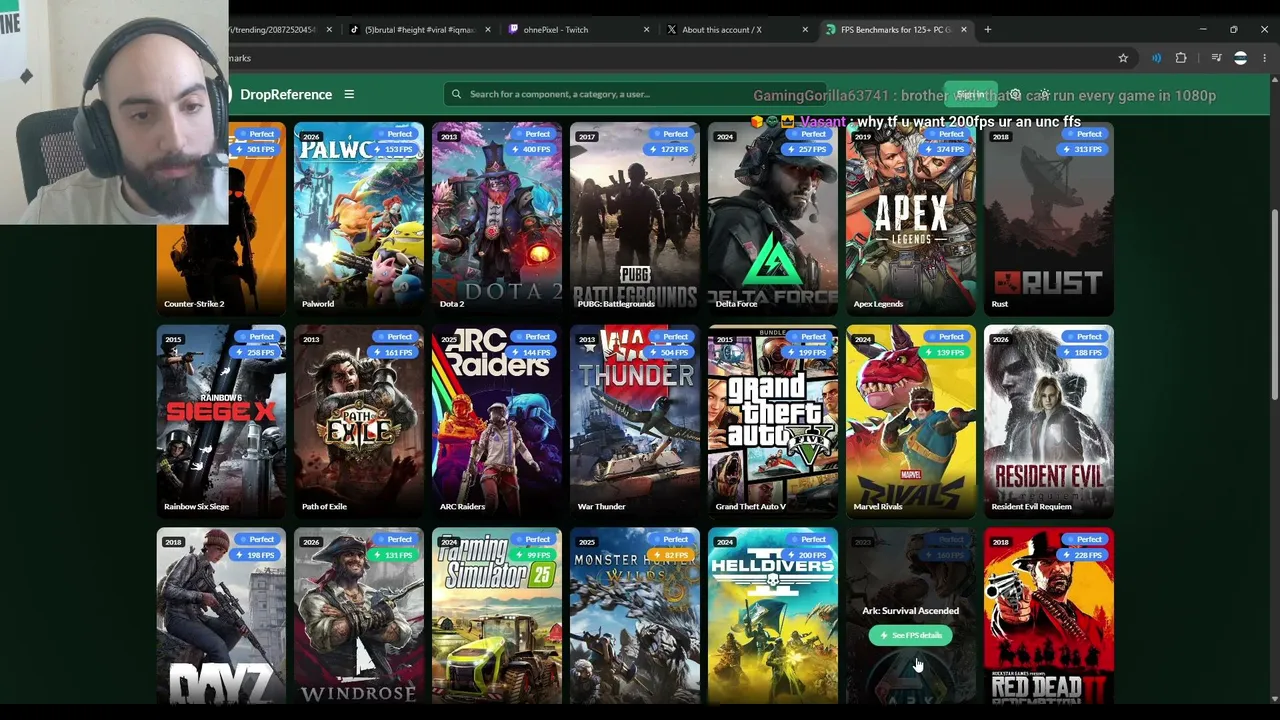
Task: Open the Rust game card
Action: click(x=1049, y=219)
